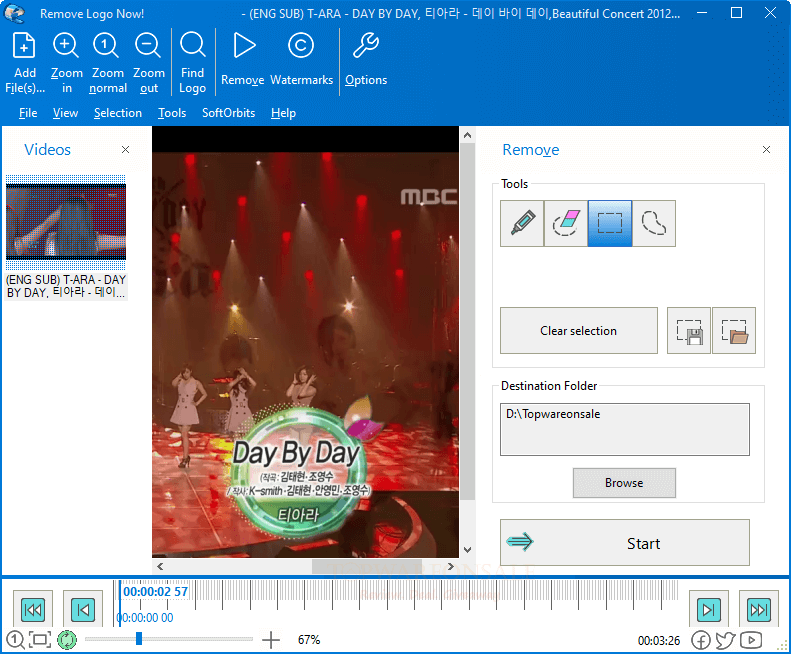
Task: Select the T-ARA Day By Day video thumbnail
Action: tap(66, 222)
